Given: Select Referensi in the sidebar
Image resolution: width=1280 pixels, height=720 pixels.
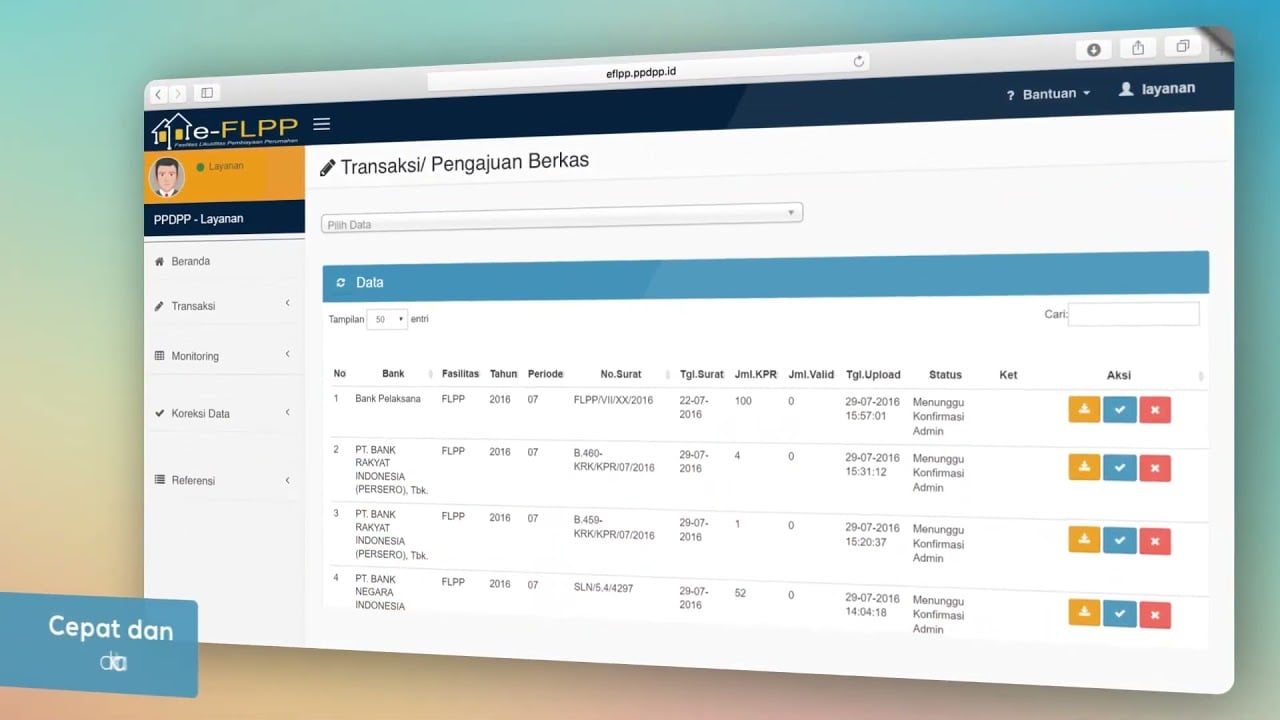Looking at the screenshot, I should [193, 480].
